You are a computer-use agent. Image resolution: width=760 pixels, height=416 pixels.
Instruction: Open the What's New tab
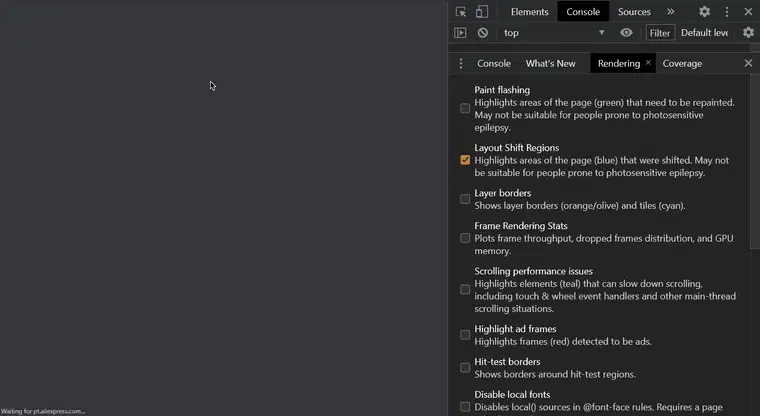(x=550, y=64)
